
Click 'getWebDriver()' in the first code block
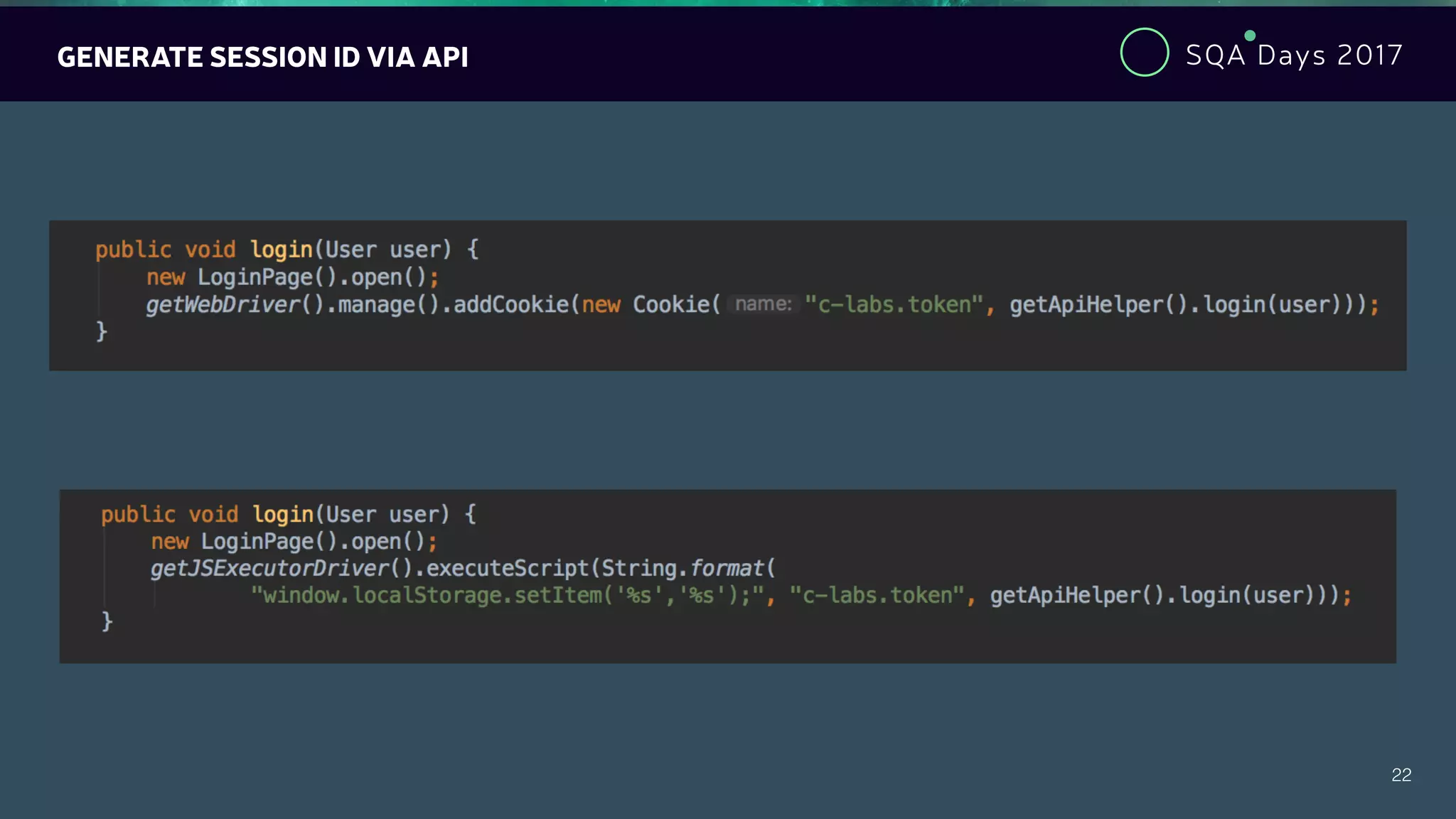(x=235, y=304)
